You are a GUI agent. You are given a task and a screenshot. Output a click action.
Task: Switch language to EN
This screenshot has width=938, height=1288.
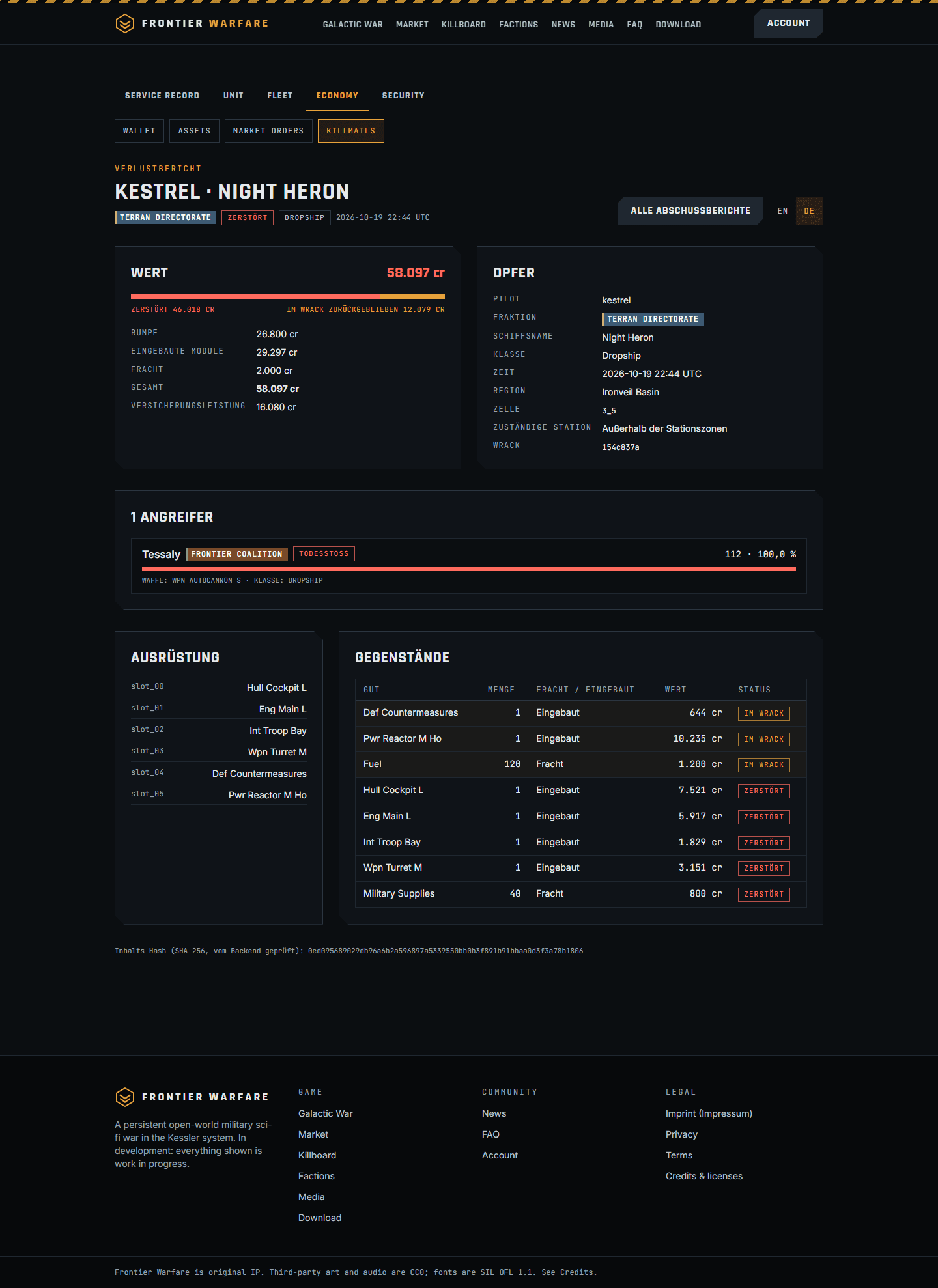click(782, 211)
